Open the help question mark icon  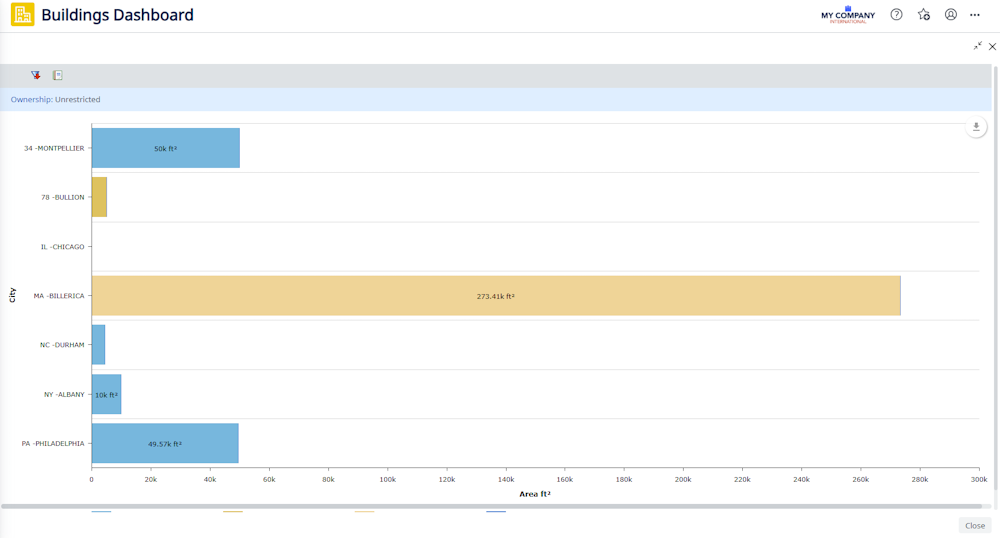(896, 15)
